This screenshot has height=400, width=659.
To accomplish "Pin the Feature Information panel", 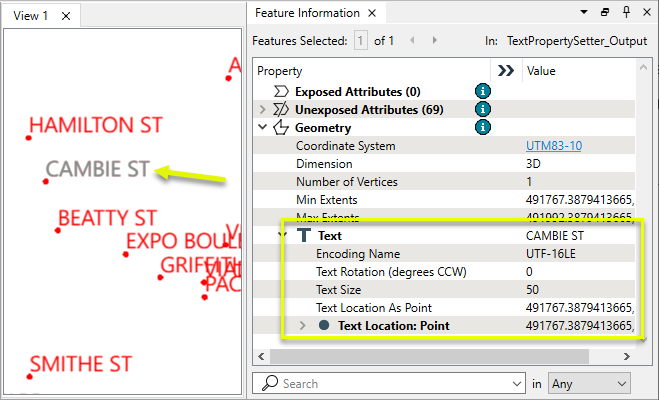I will (x=626, y=12).
